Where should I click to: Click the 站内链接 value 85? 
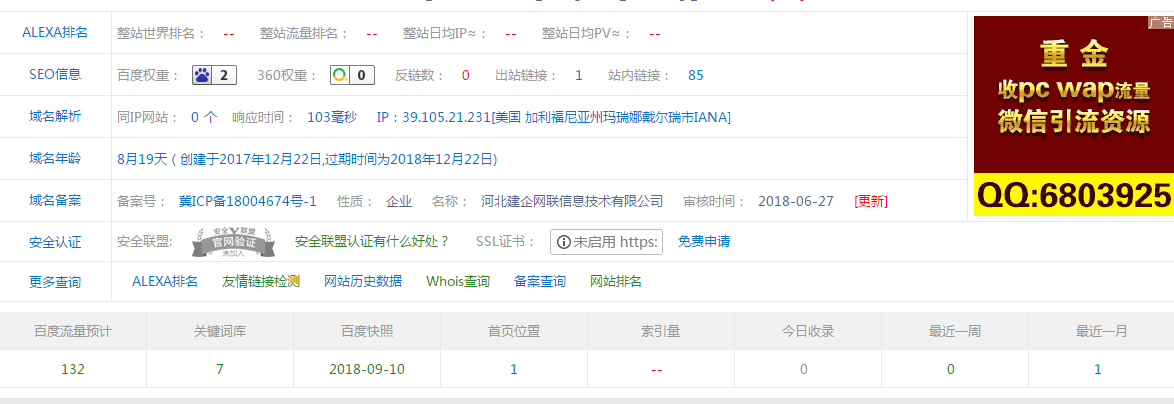tap(696, 76)
